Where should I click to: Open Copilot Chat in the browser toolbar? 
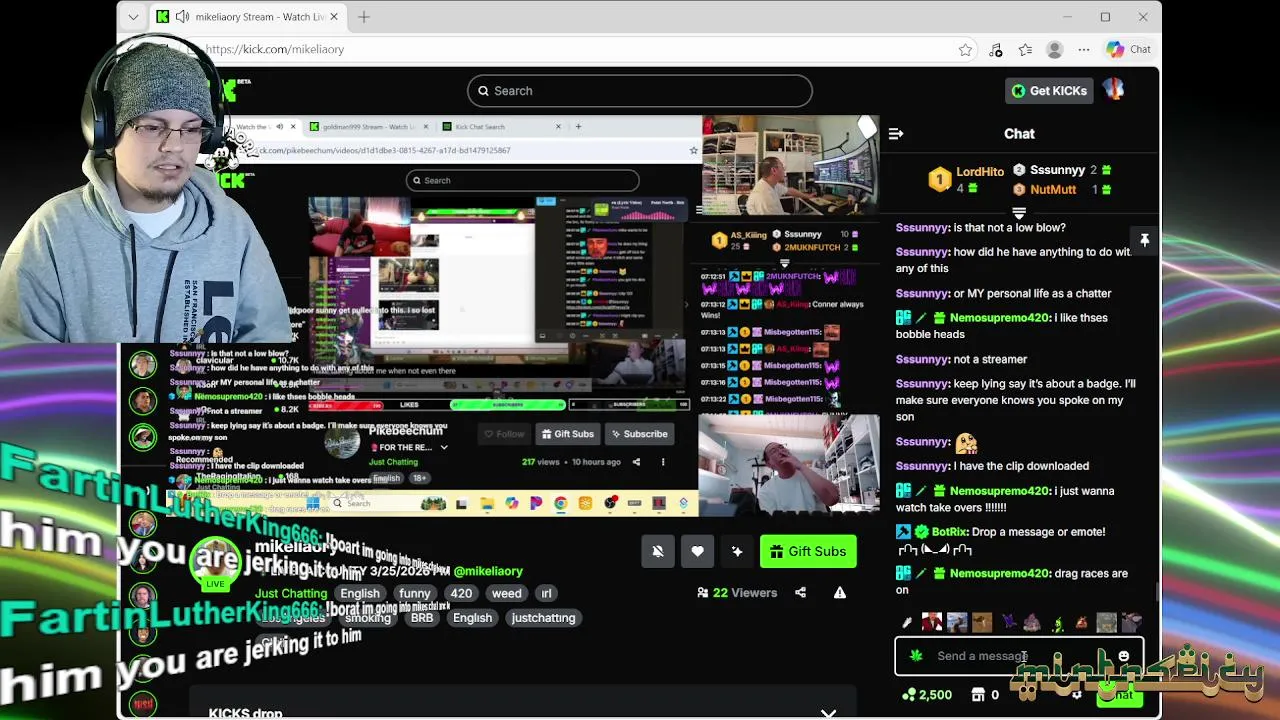(1129, 50)
